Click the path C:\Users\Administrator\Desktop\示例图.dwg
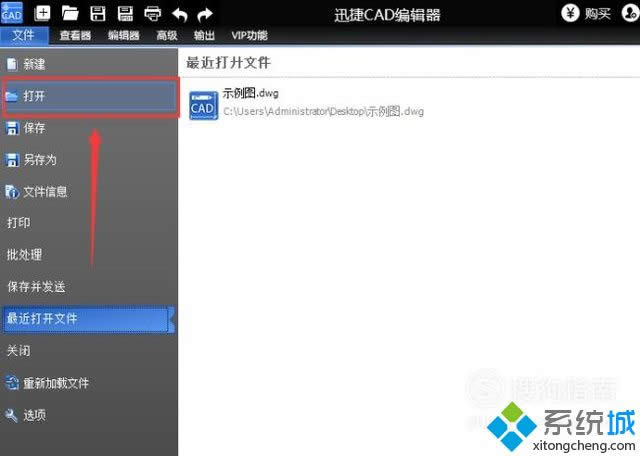640x456 pixels. [x=323, y=111]
